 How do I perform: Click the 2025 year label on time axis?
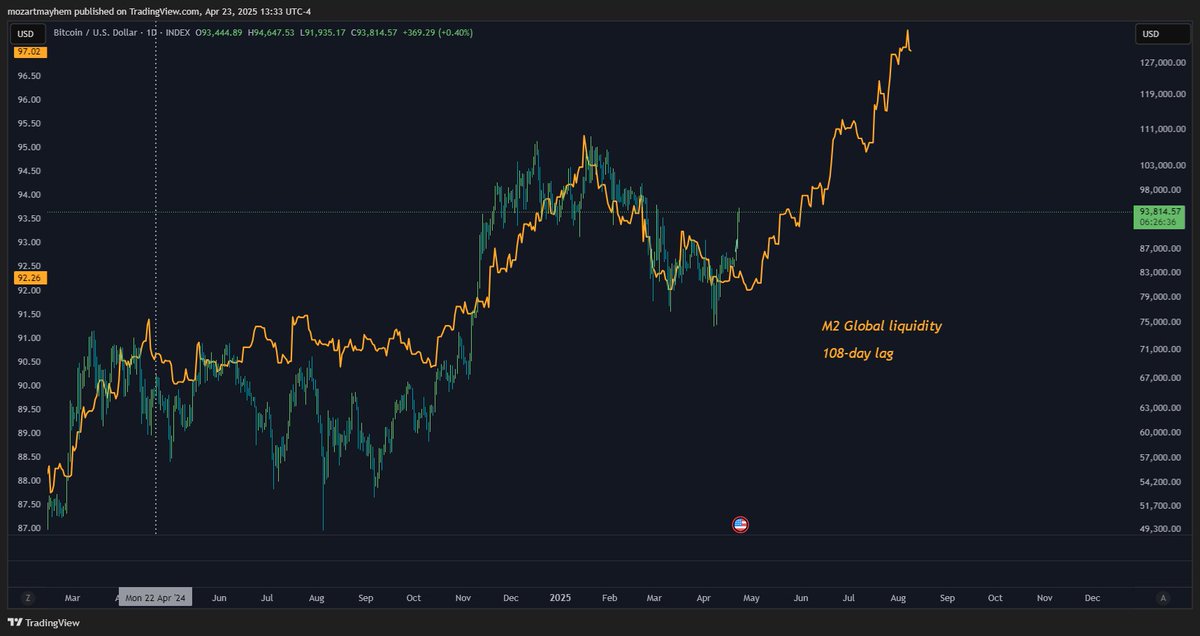559,598
